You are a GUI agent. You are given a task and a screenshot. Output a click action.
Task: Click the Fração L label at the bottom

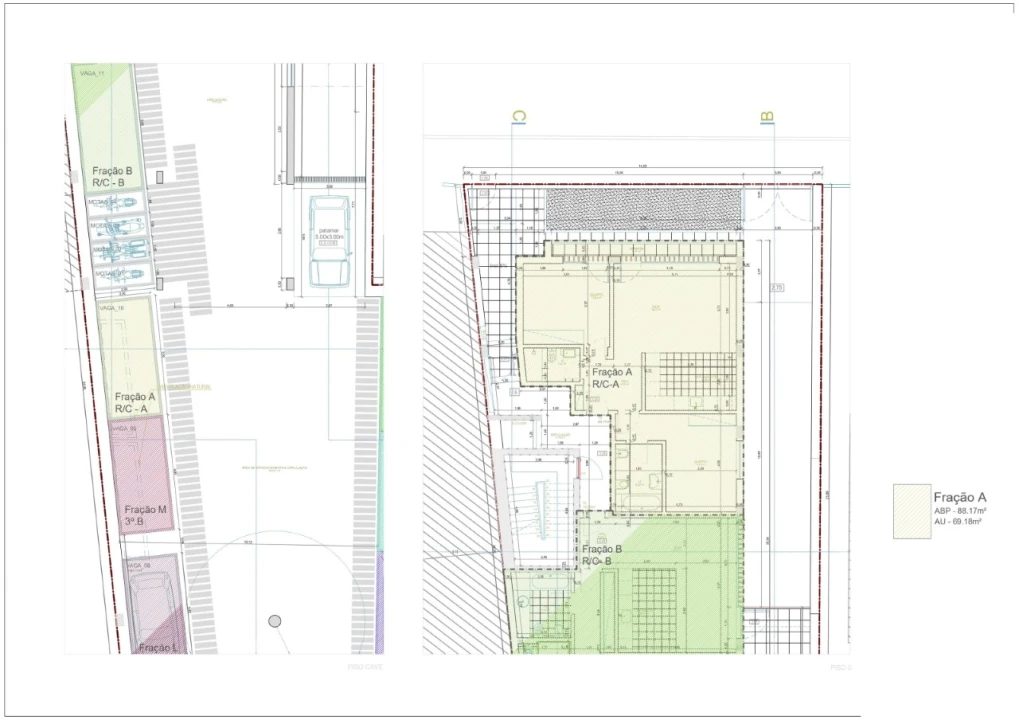157,648
